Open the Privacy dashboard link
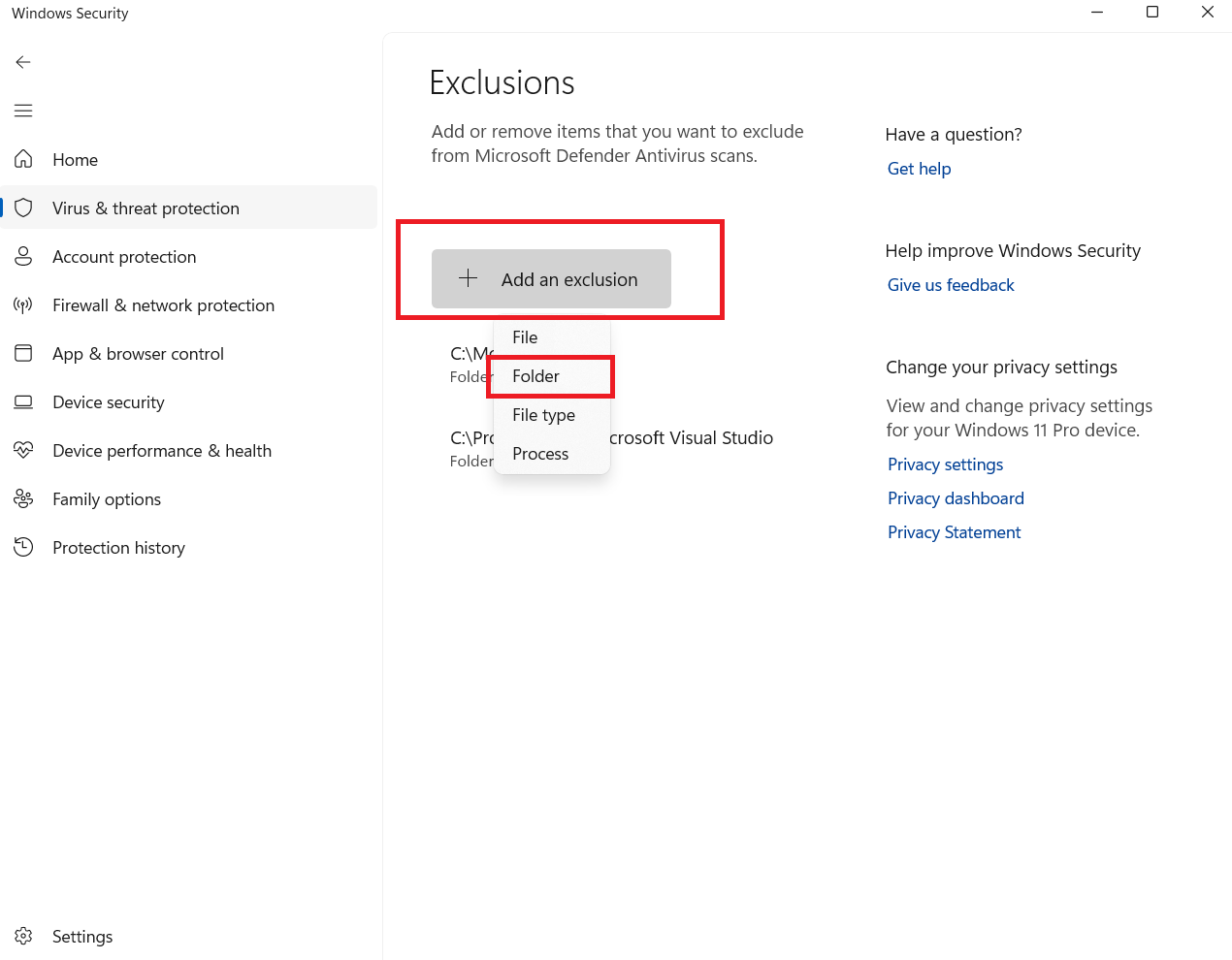This screenshot has width=1232, height=960. [956, 498]
